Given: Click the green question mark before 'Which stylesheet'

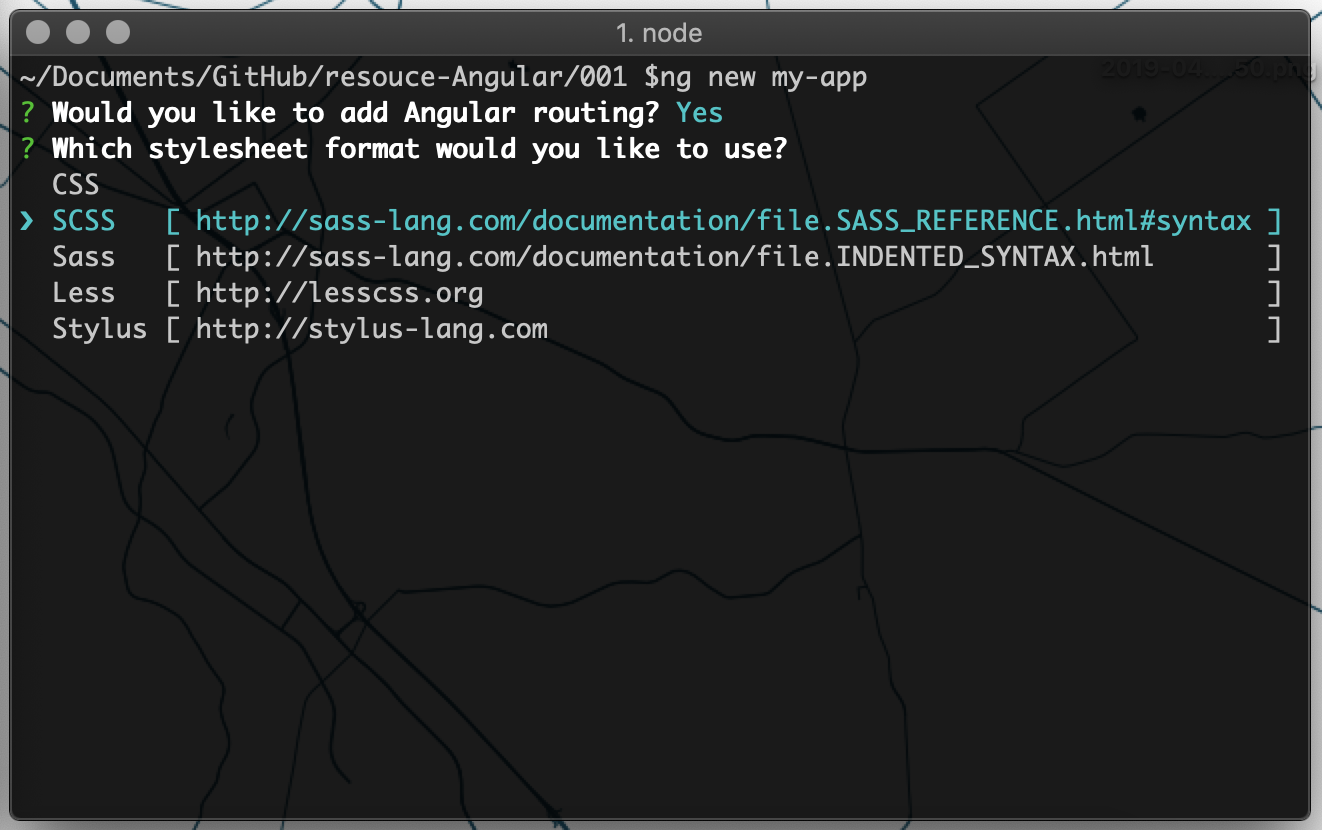Looking at the screenshot, I should click(x=27, y=149).
